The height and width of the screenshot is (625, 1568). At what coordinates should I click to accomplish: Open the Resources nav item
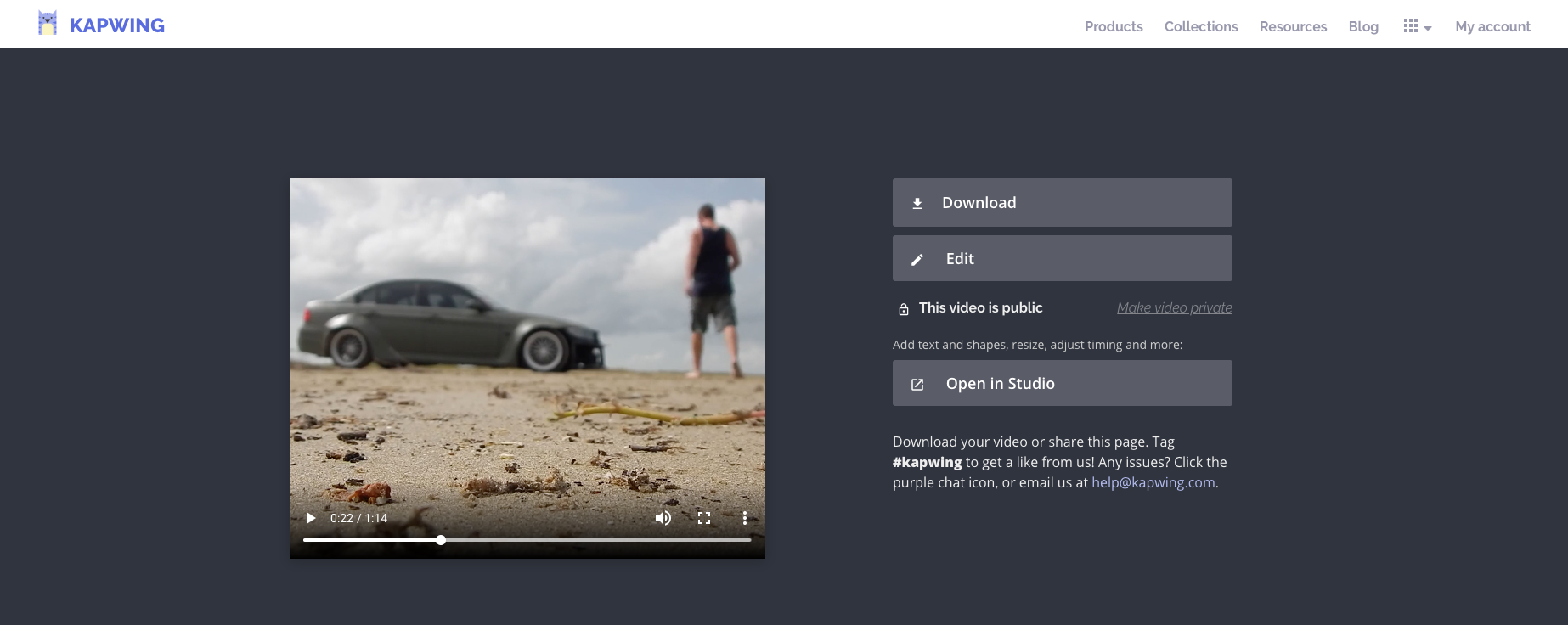click(1293, 26)
